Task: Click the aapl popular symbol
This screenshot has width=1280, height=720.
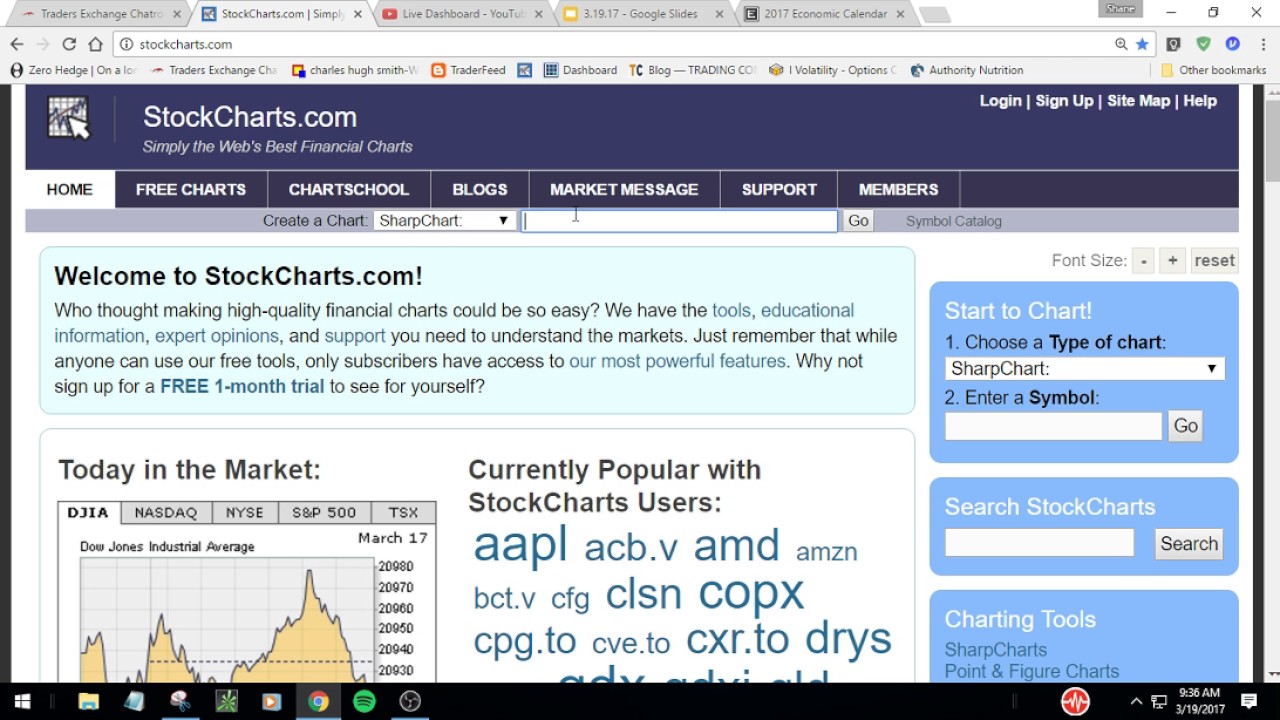Action: pos(520,545)
